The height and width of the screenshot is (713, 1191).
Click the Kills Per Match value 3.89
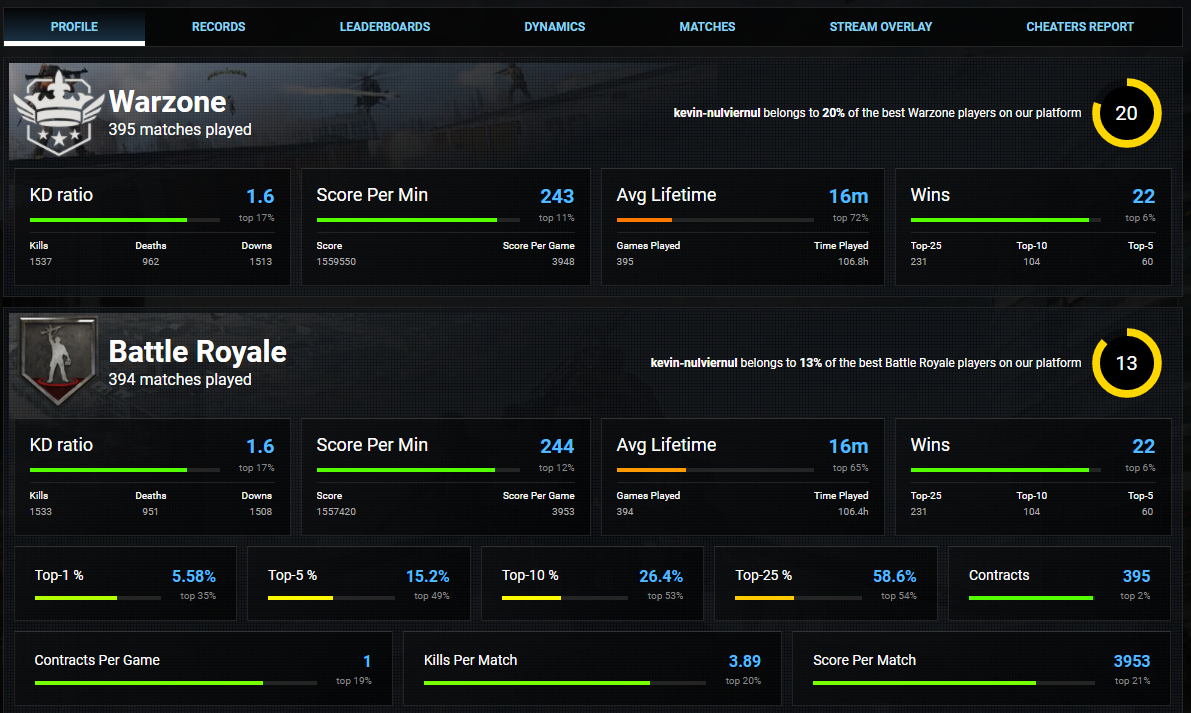744,661
